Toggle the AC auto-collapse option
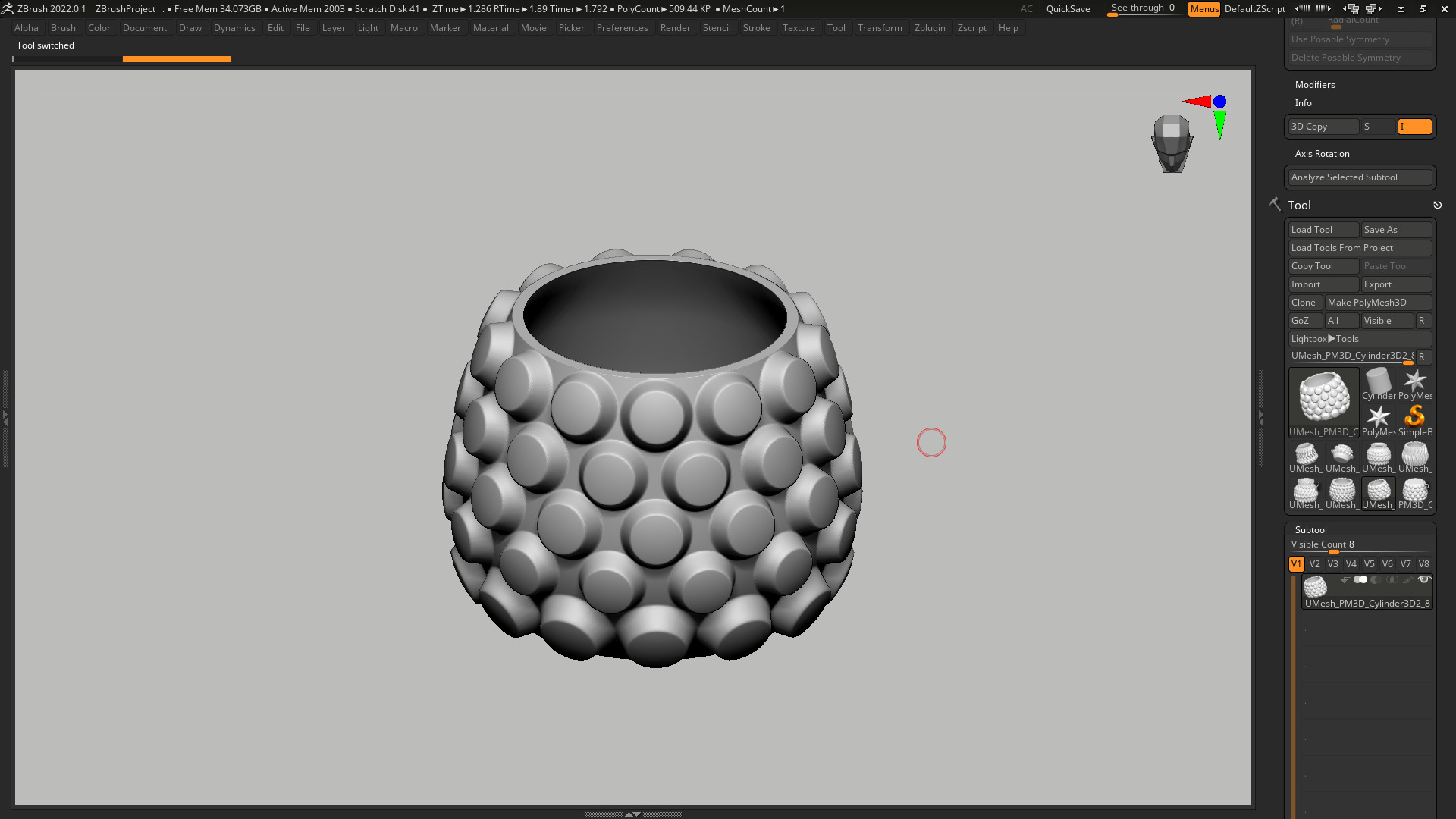This screenshot has width=1456, height=819. 1026,8
